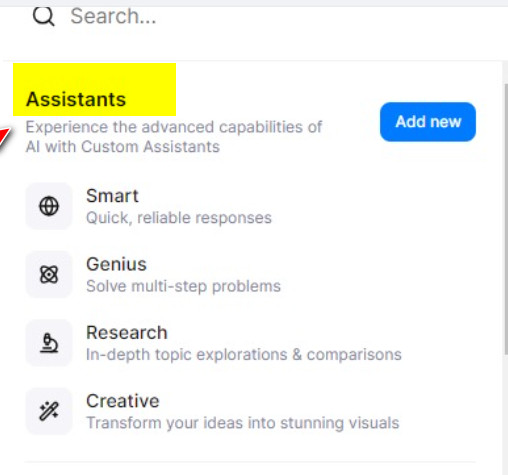
Task: Click the Add new button
Action: [428, 122]
